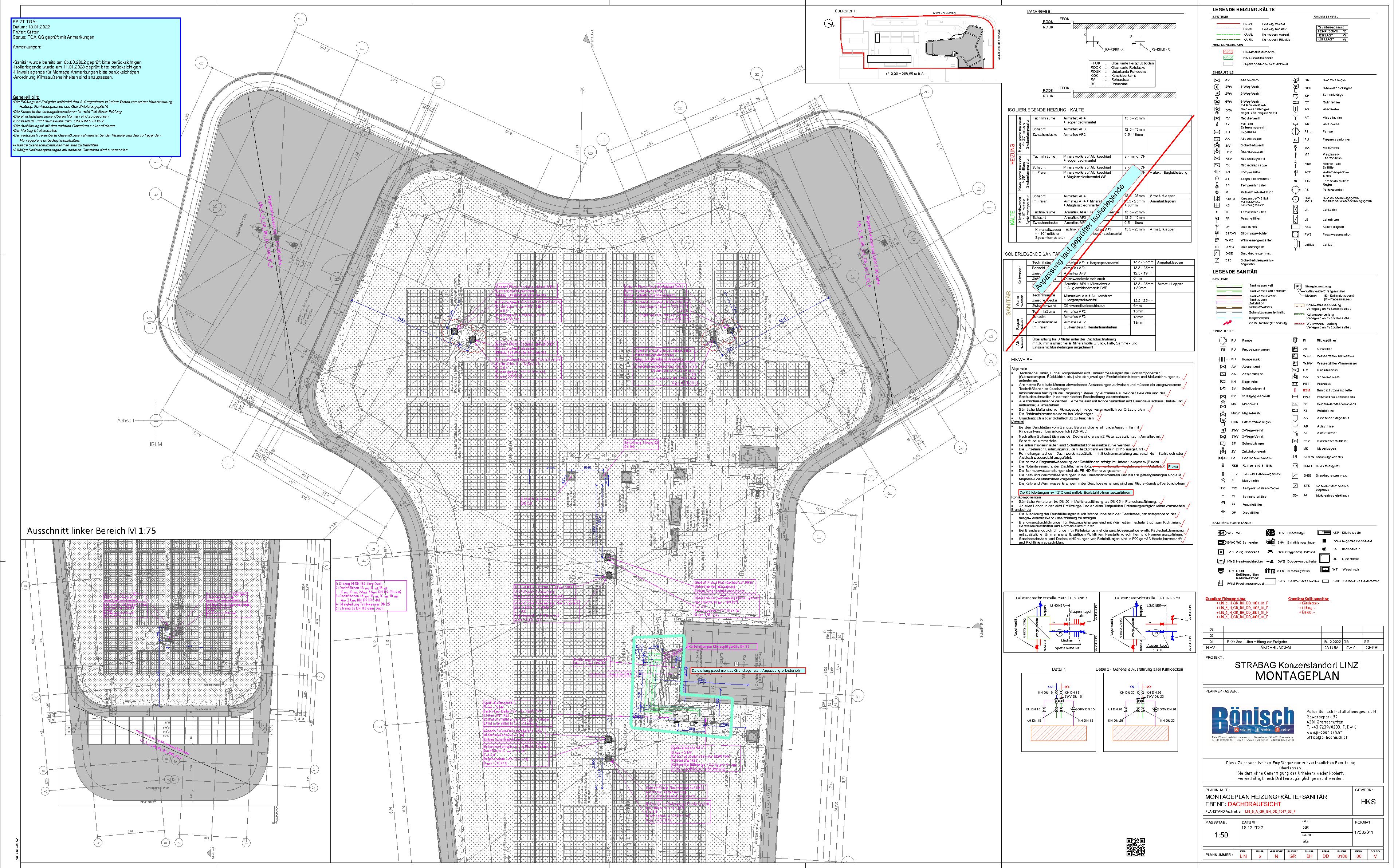Viewport: 1394px width, 868px height.
Task: Click the cyan PP ZT TGA review note
Action: 96,87
